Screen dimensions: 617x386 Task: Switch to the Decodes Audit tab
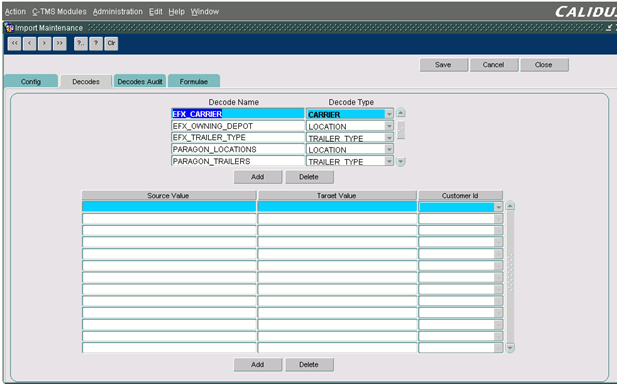click(140, 81)
